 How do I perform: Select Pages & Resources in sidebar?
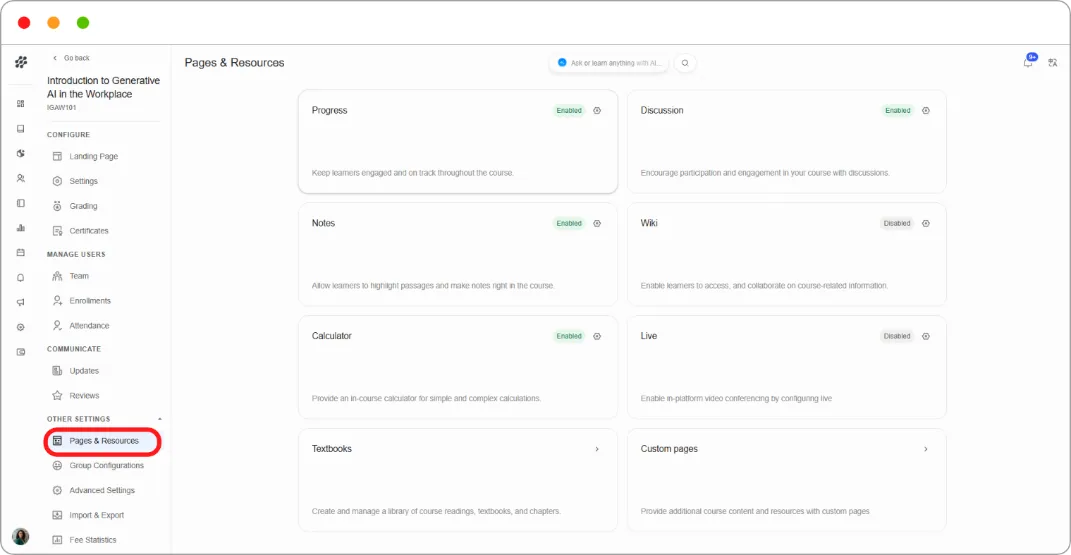pyautogui.click(x=102, y=441)
